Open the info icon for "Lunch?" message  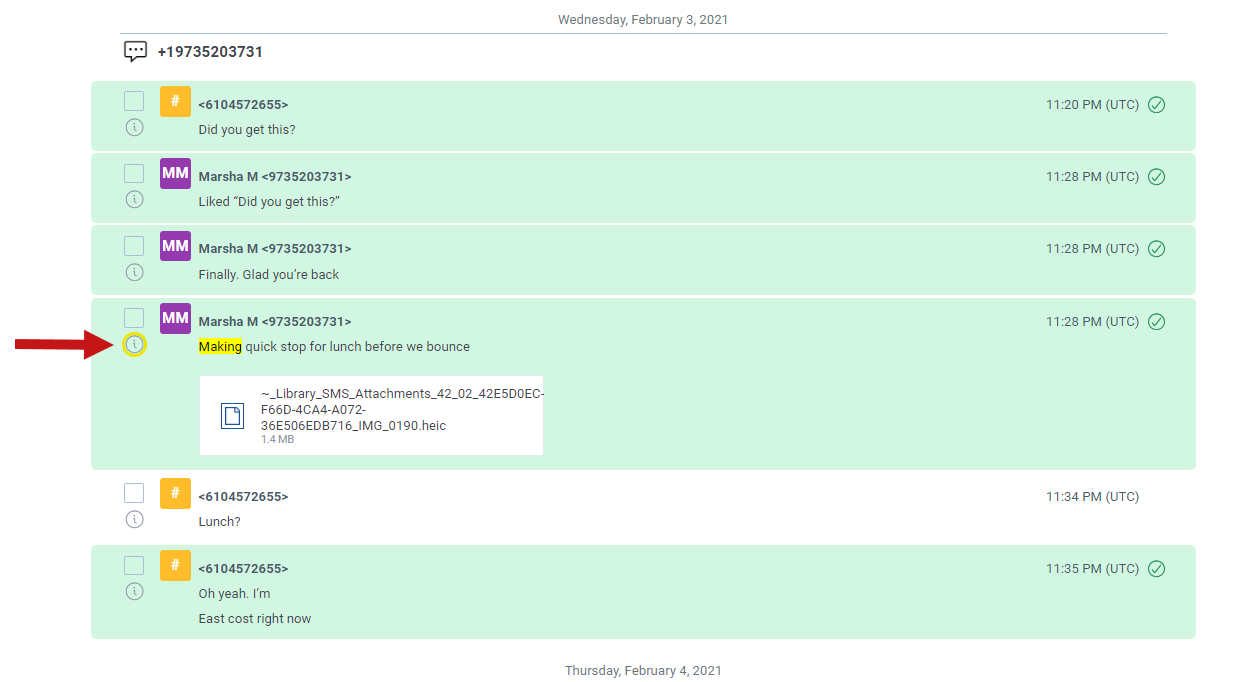click(134, 519)
